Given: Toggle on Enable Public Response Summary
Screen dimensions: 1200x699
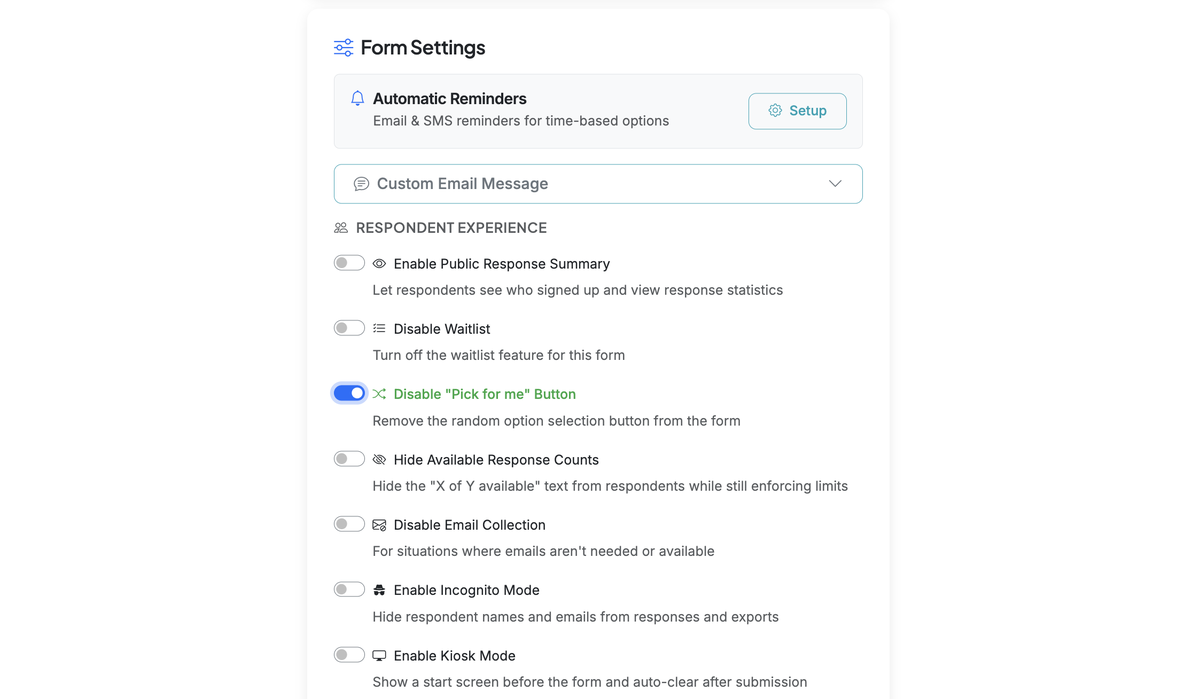Looking at the screenshot, I should 349,262.
